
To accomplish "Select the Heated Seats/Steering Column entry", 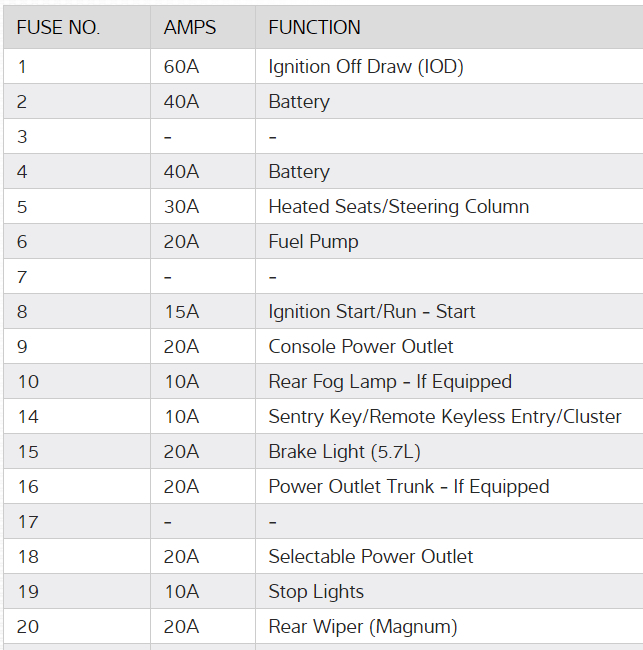I will [398, 207].
